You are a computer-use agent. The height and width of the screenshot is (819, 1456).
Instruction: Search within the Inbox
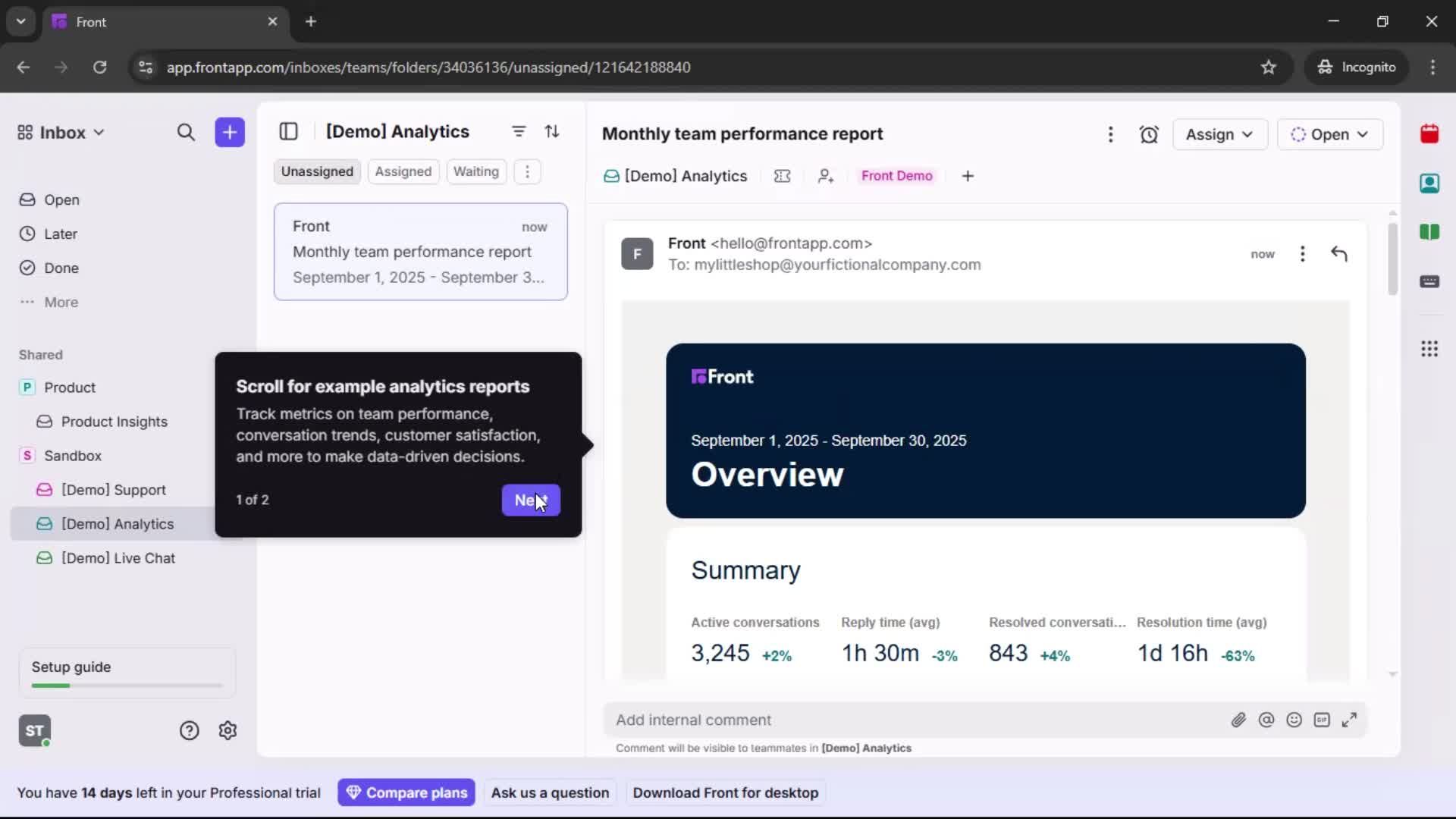click(x=187, y=132)
